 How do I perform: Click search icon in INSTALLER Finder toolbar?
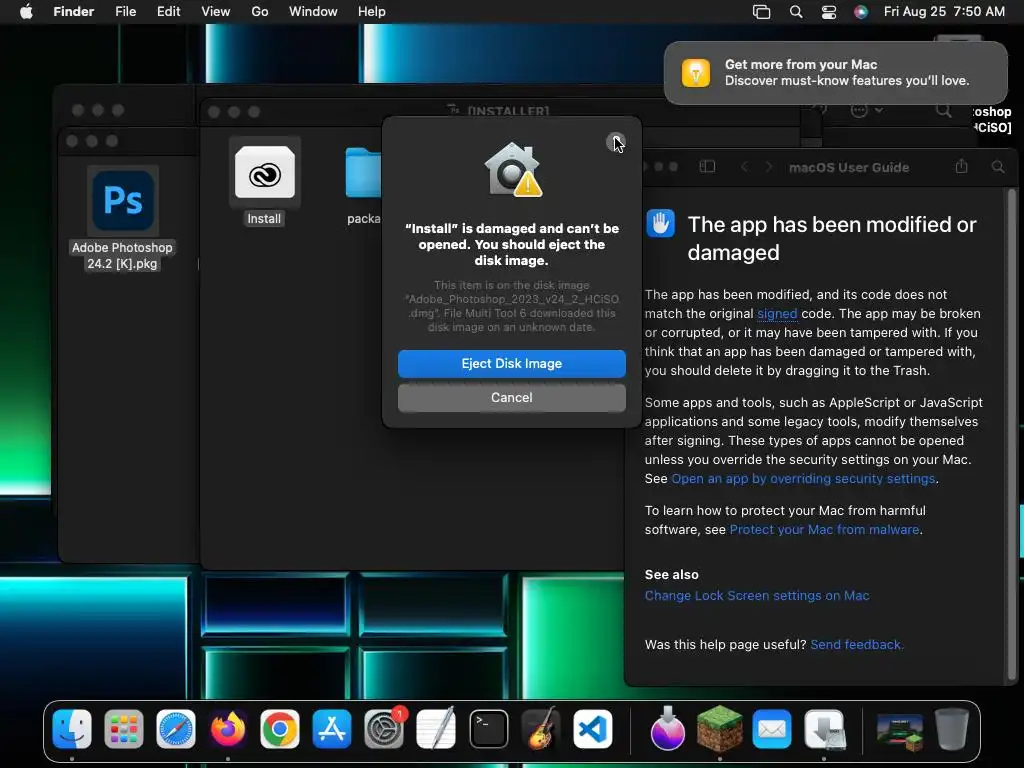pos(943,110)
